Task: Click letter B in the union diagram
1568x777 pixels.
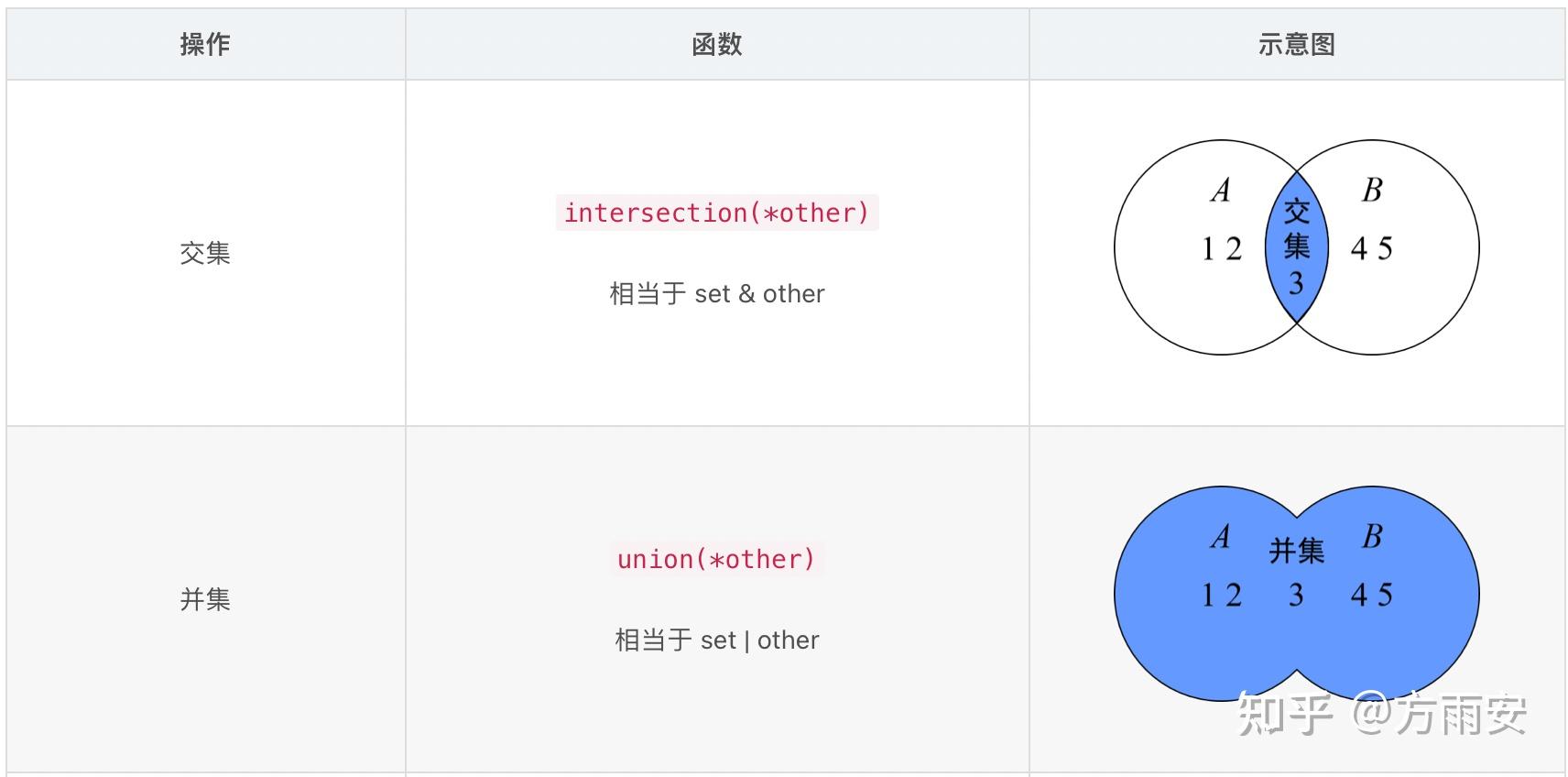Action: pyautogui.click(x=1372, y=536)
